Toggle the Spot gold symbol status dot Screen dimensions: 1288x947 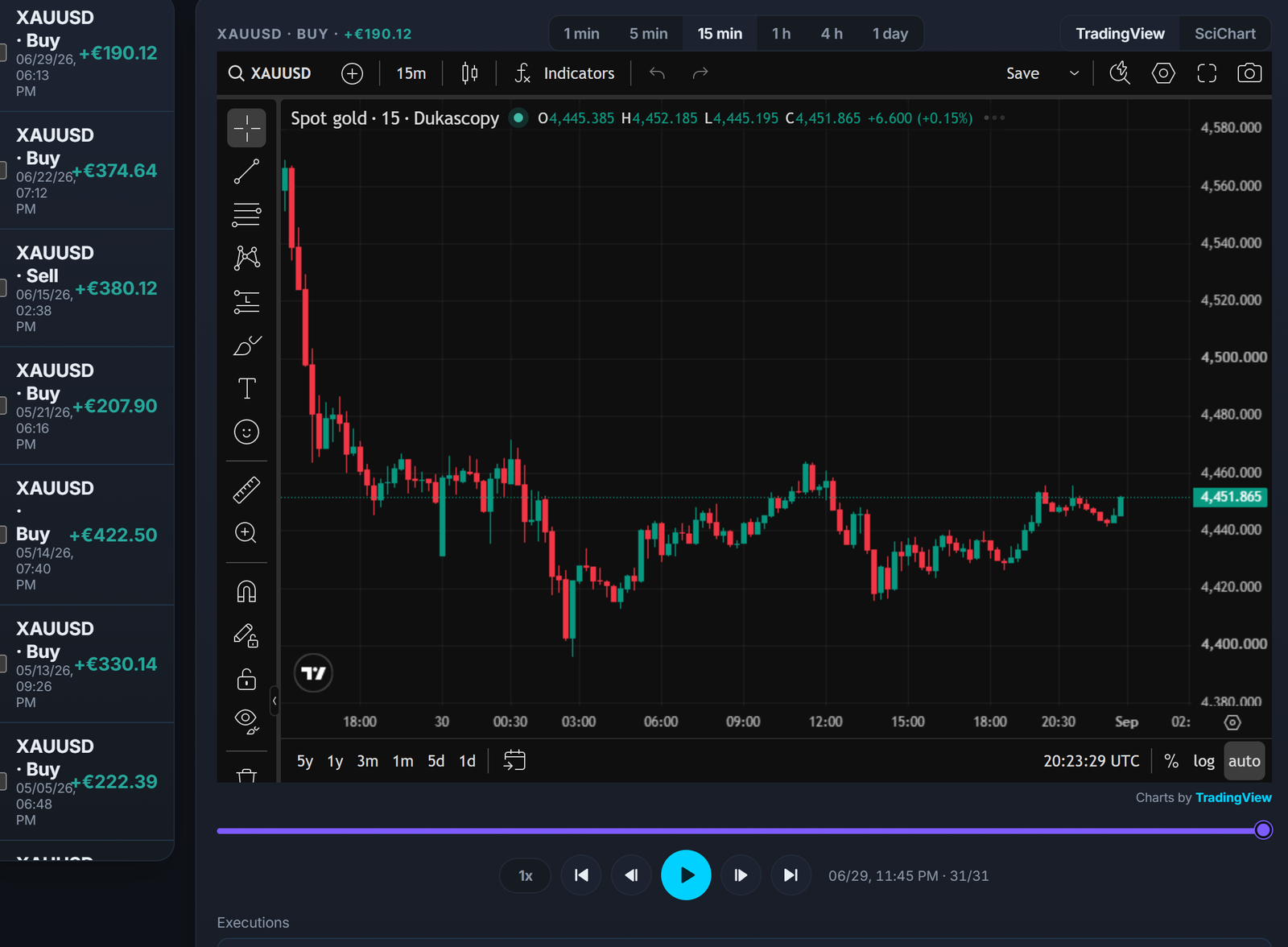coord(519,118)
